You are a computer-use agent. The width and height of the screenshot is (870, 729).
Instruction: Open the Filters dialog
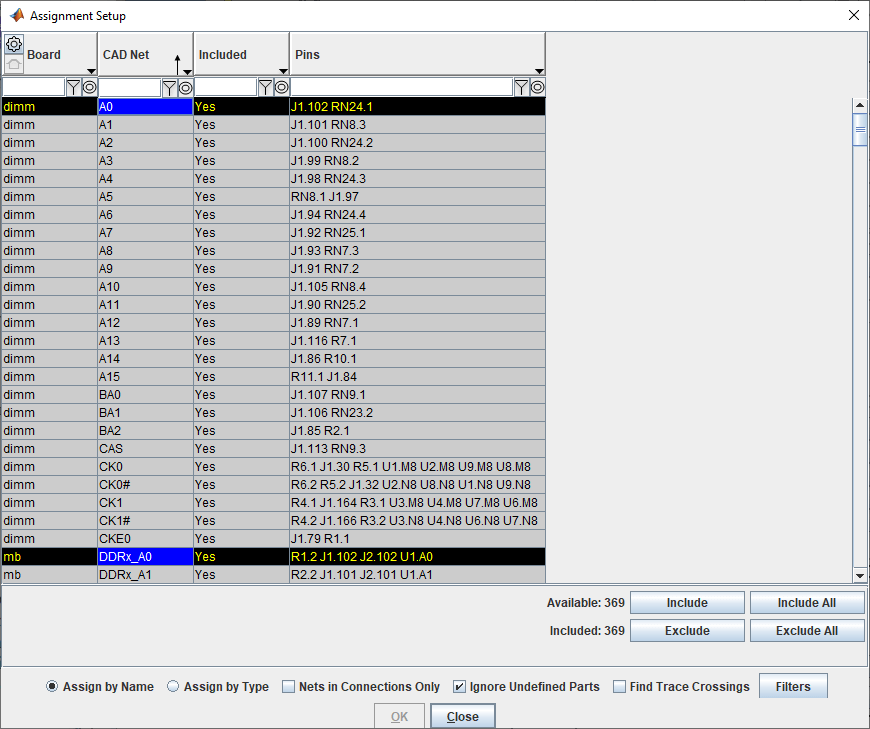[793, 687]
